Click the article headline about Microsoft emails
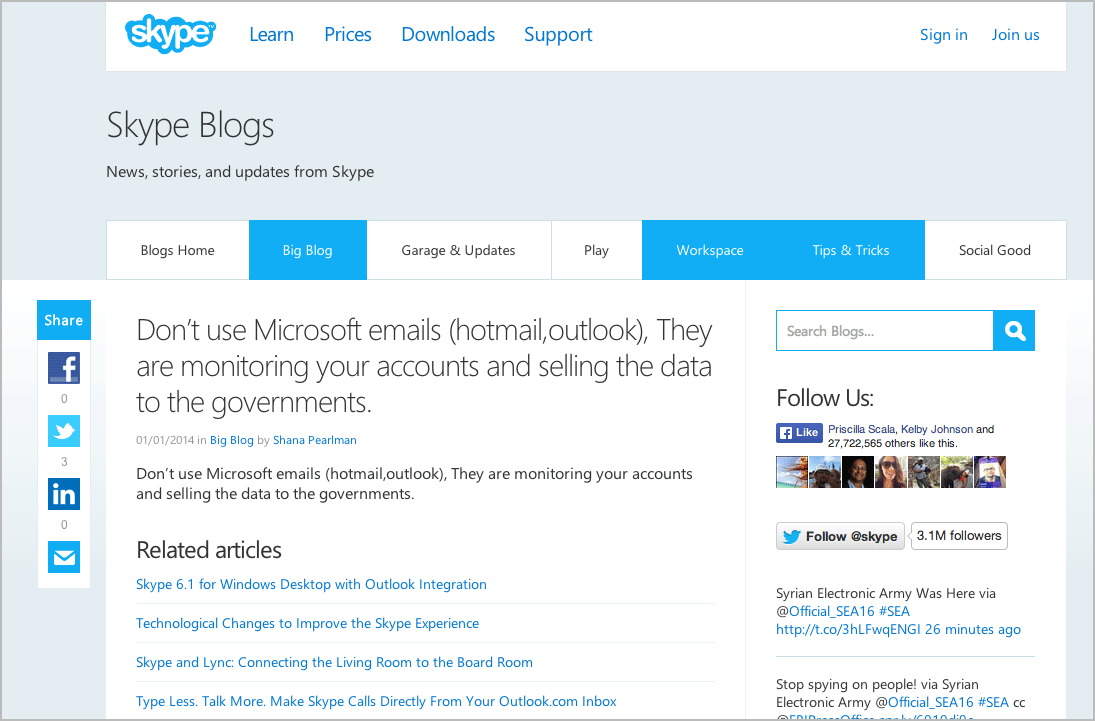Image resolution: width=1095 pixels, height=721 pixels. pos(424,366)
